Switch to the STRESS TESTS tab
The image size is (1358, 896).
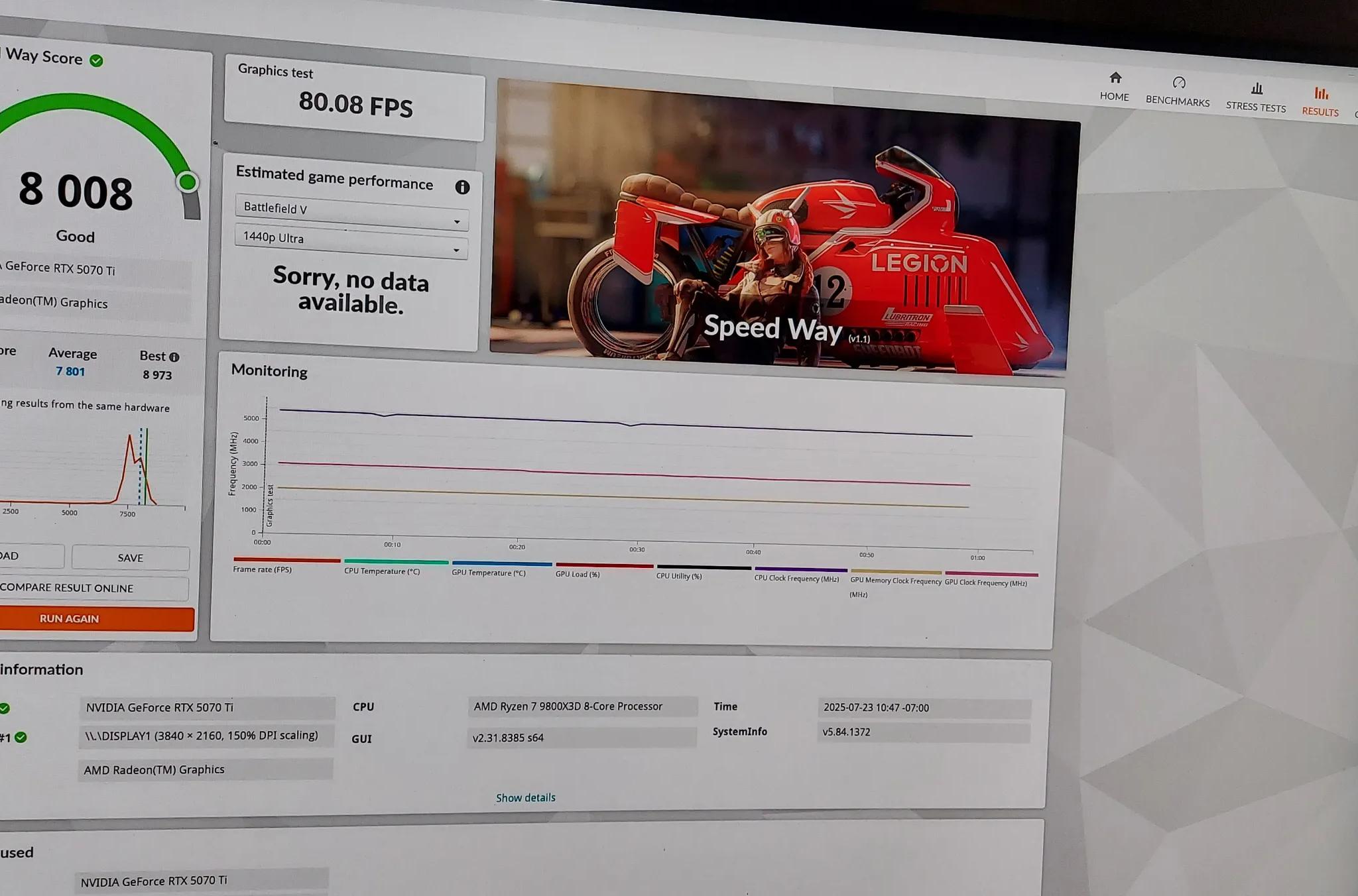pyautogui.click(x=1255, y=107)
